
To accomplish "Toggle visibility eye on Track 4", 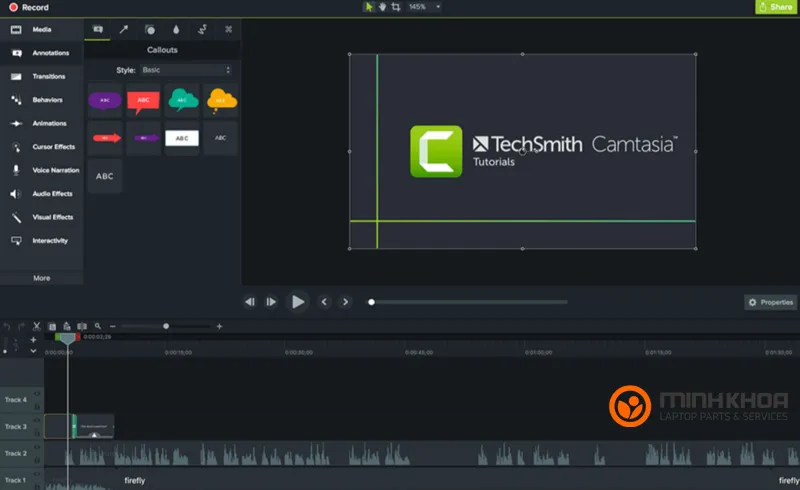I will 37,395.
